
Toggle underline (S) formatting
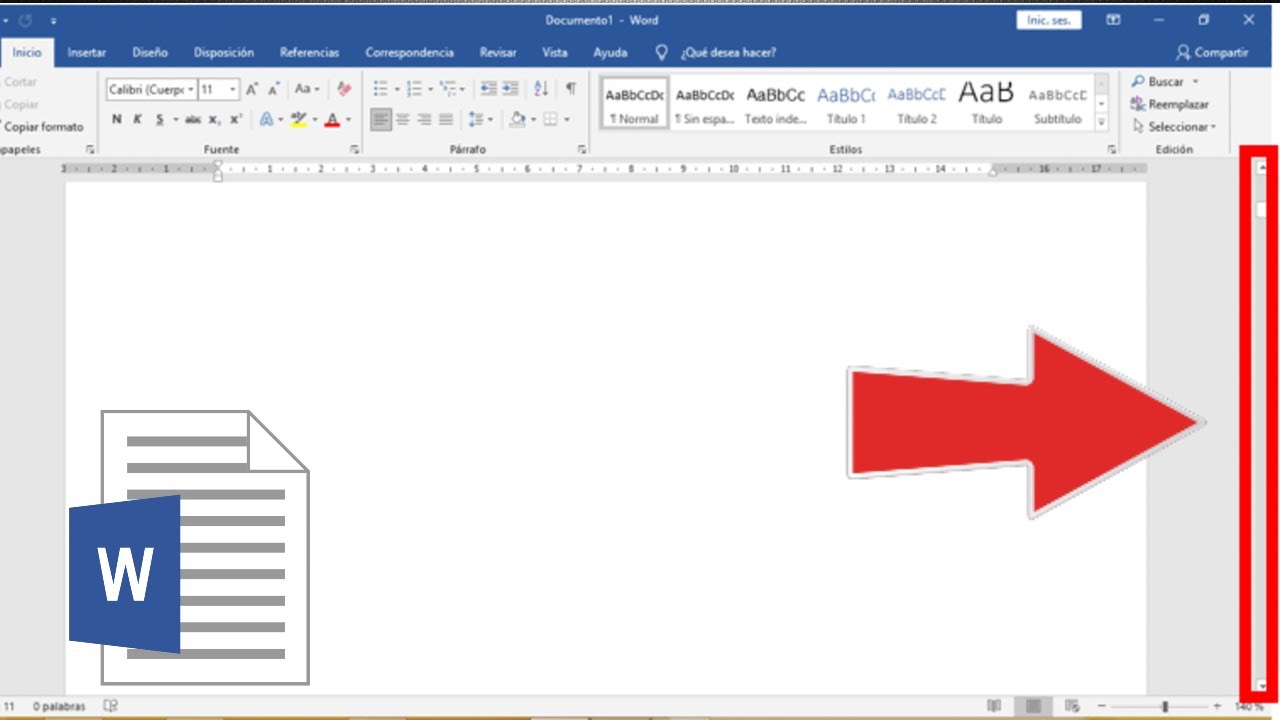pos(159,119)
